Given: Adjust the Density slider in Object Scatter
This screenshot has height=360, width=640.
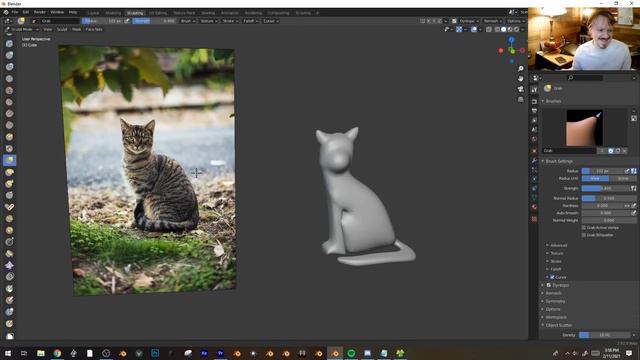Looking at the screenshot, I should (x=605, y=335).
